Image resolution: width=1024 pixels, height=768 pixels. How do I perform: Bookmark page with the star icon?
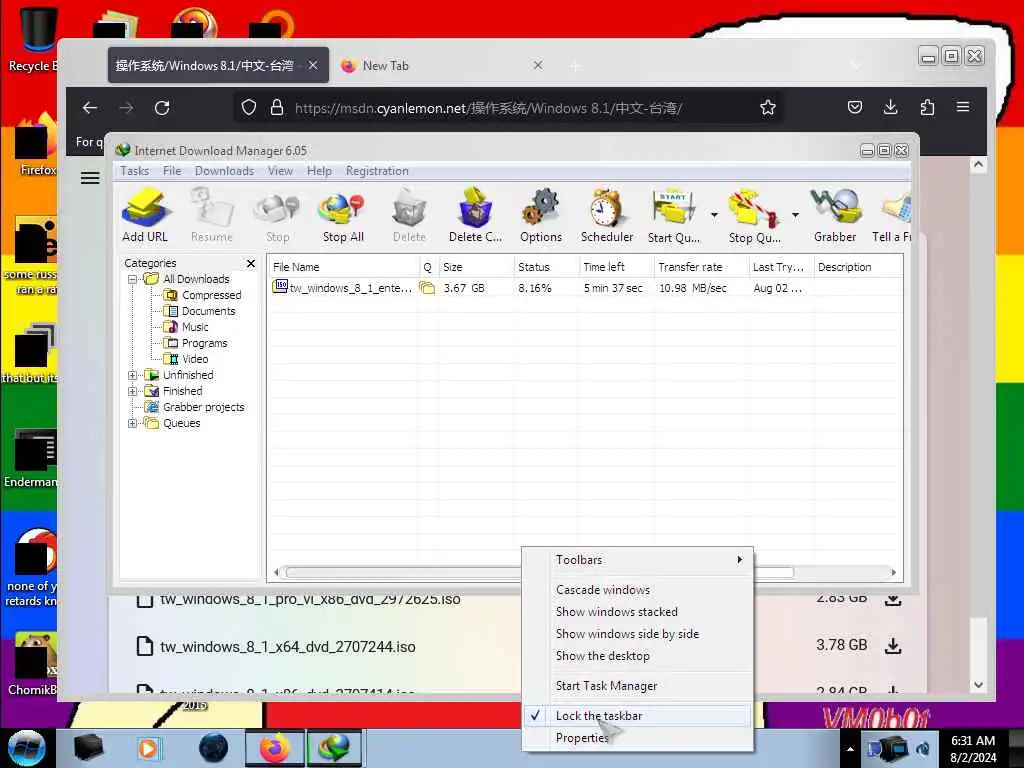[768, 108]
